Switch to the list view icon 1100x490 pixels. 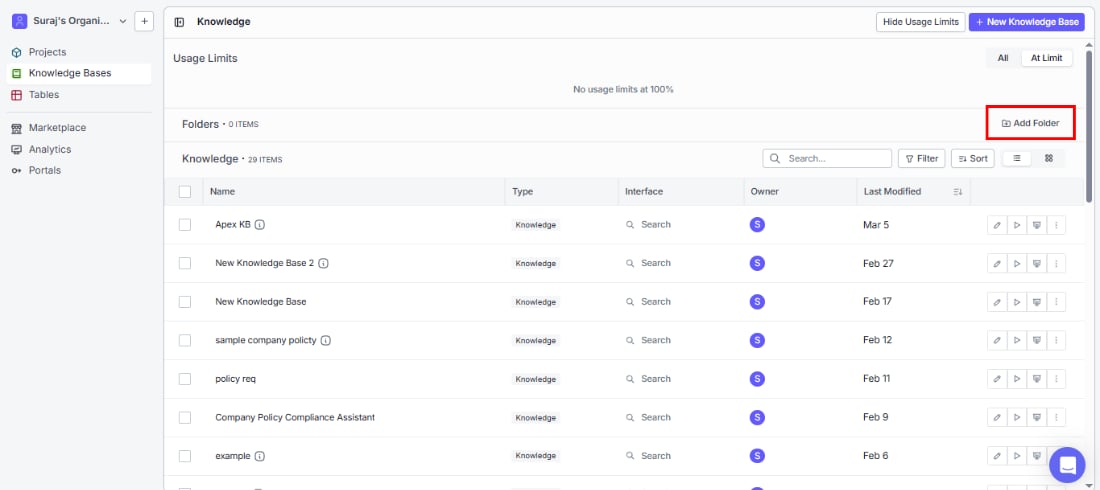point(1017,159)
